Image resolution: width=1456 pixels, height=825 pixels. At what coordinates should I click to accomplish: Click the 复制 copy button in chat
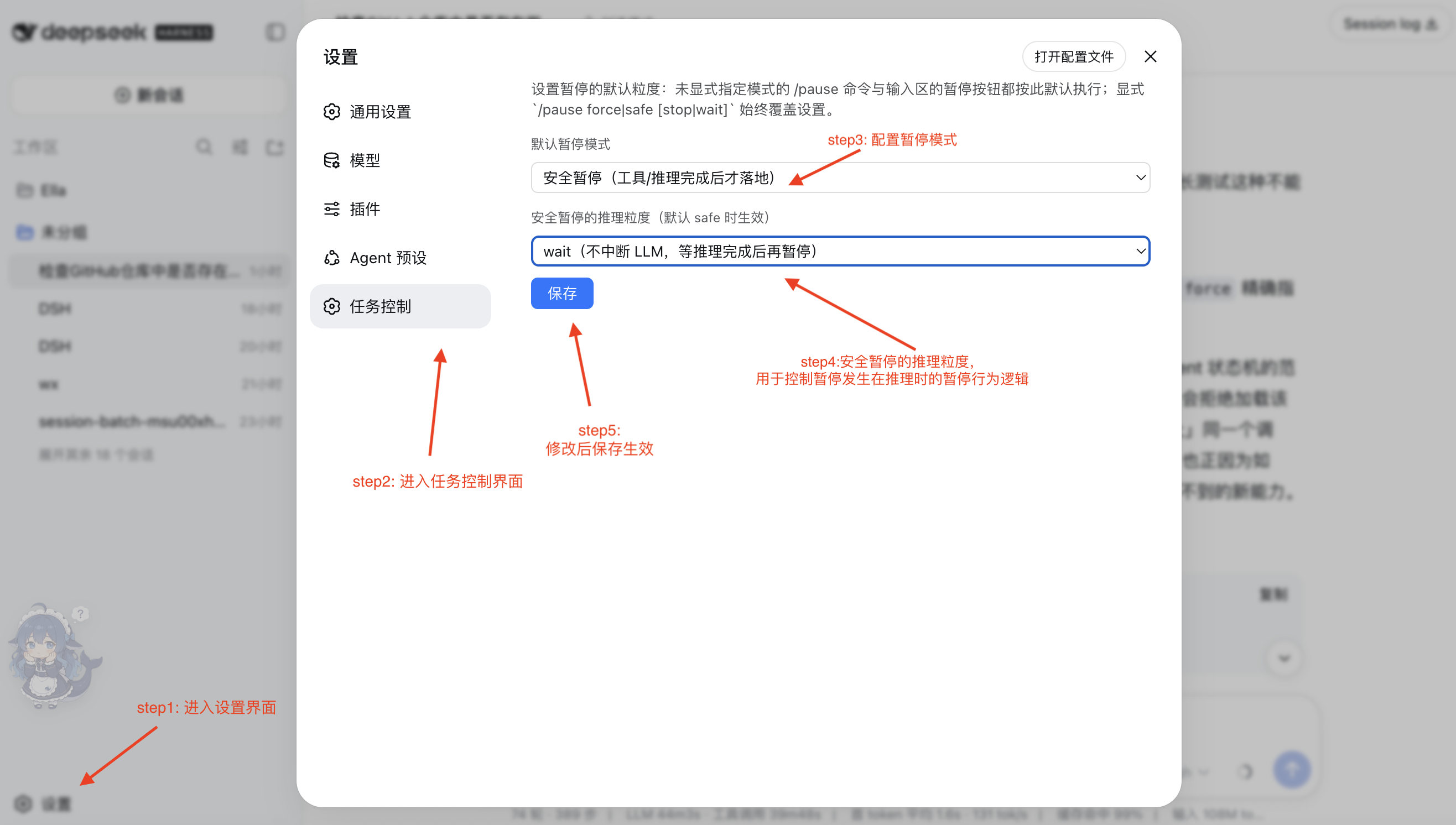click(x=1273, y=594)
